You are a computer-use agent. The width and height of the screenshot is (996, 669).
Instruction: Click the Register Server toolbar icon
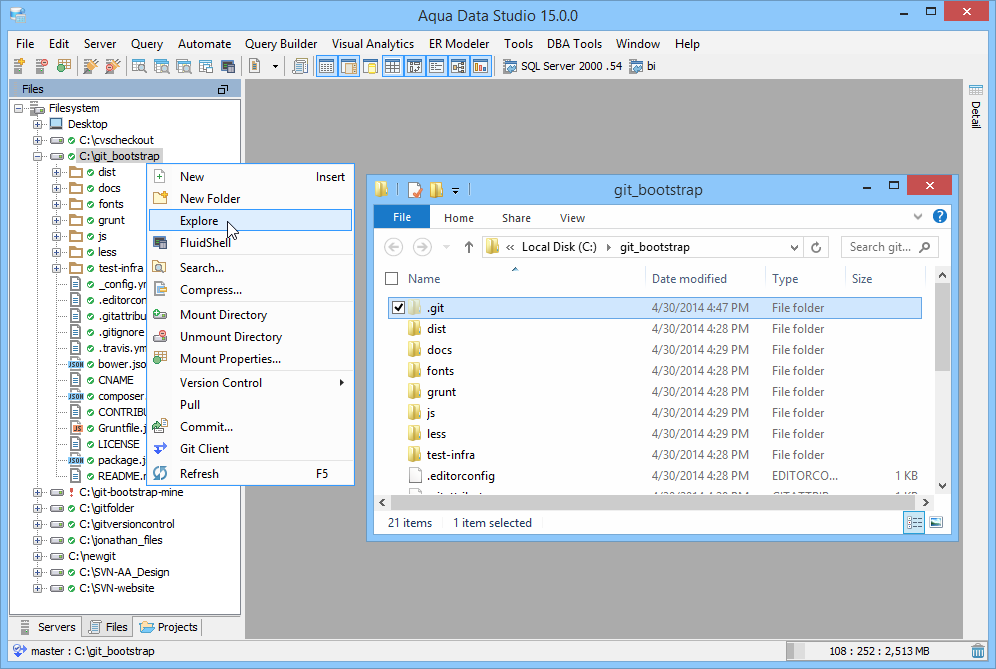[x=19, y=66]
